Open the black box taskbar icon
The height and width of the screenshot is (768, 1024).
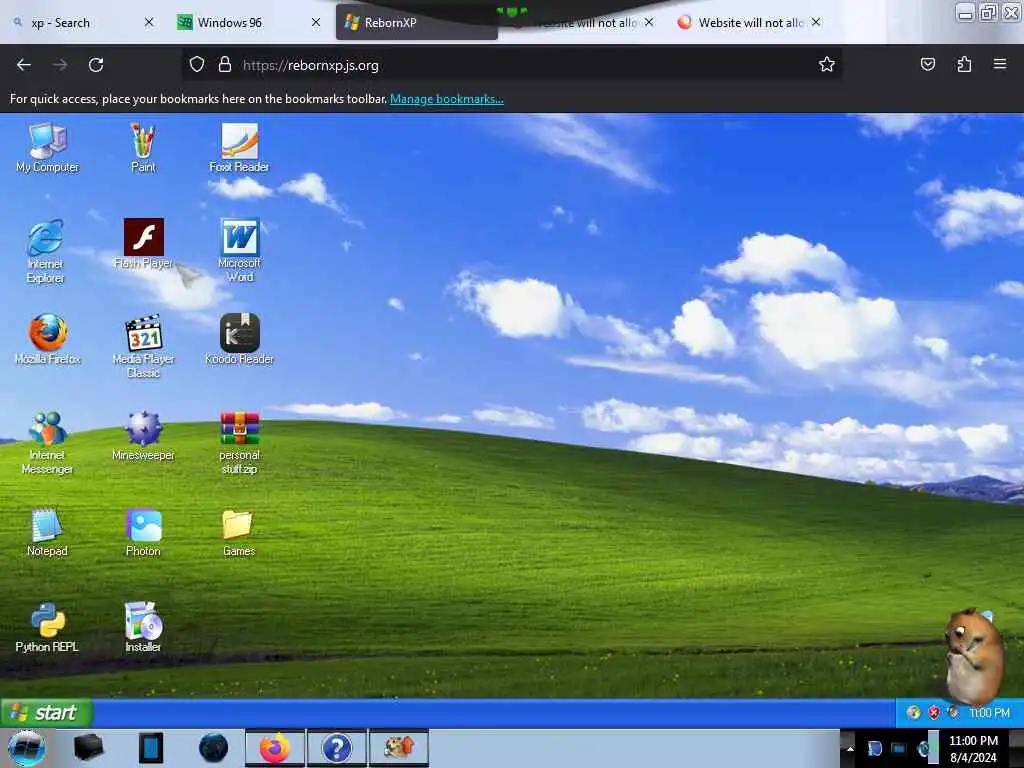click(89, 748)
